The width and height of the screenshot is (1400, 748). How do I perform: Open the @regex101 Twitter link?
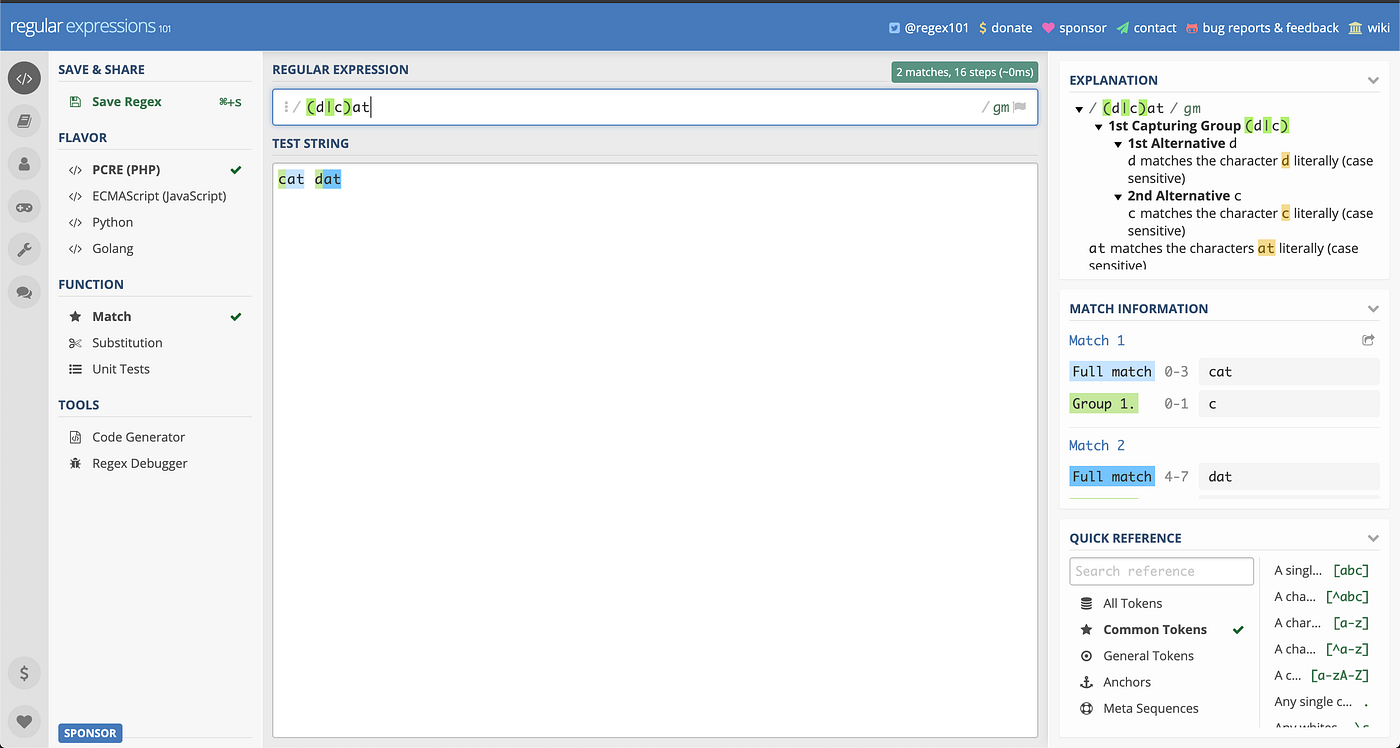point(937,28)
